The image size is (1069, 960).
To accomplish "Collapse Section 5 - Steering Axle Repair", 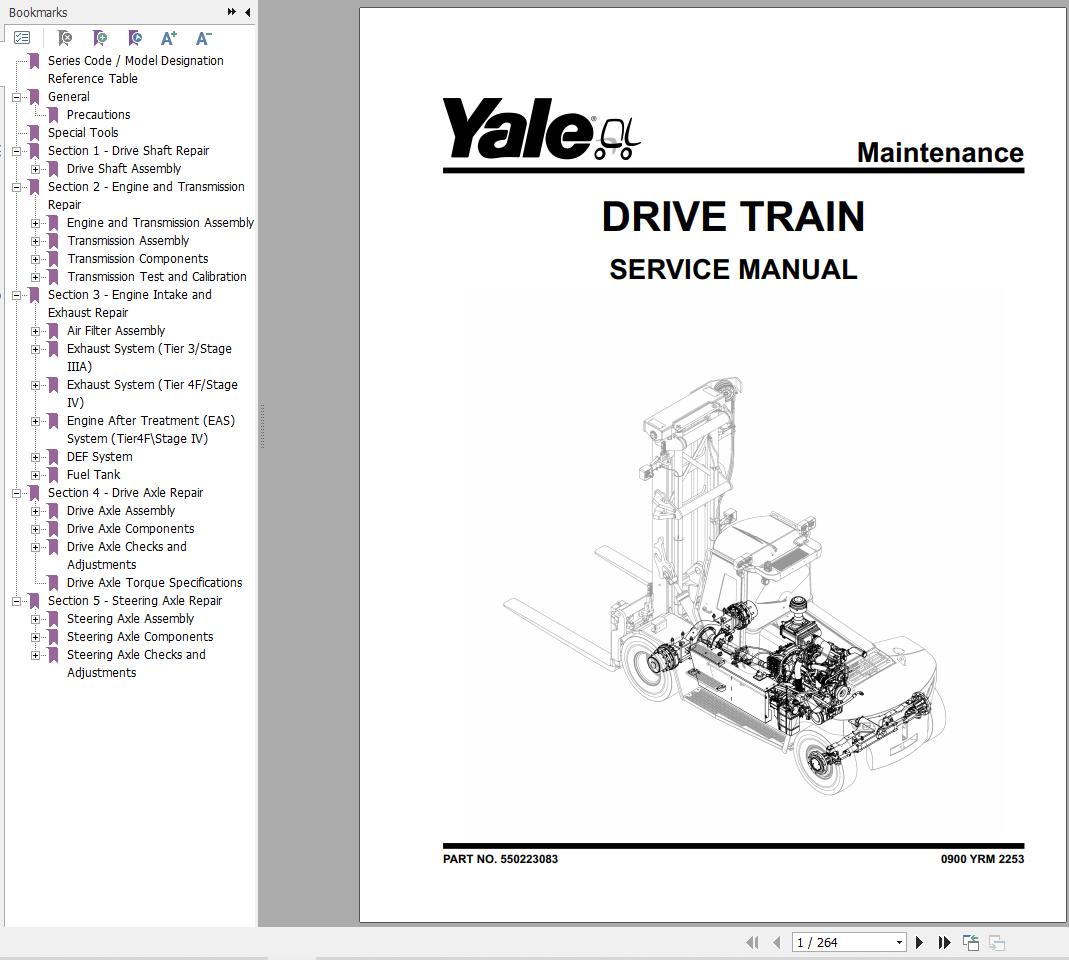I will click(16, 601).
